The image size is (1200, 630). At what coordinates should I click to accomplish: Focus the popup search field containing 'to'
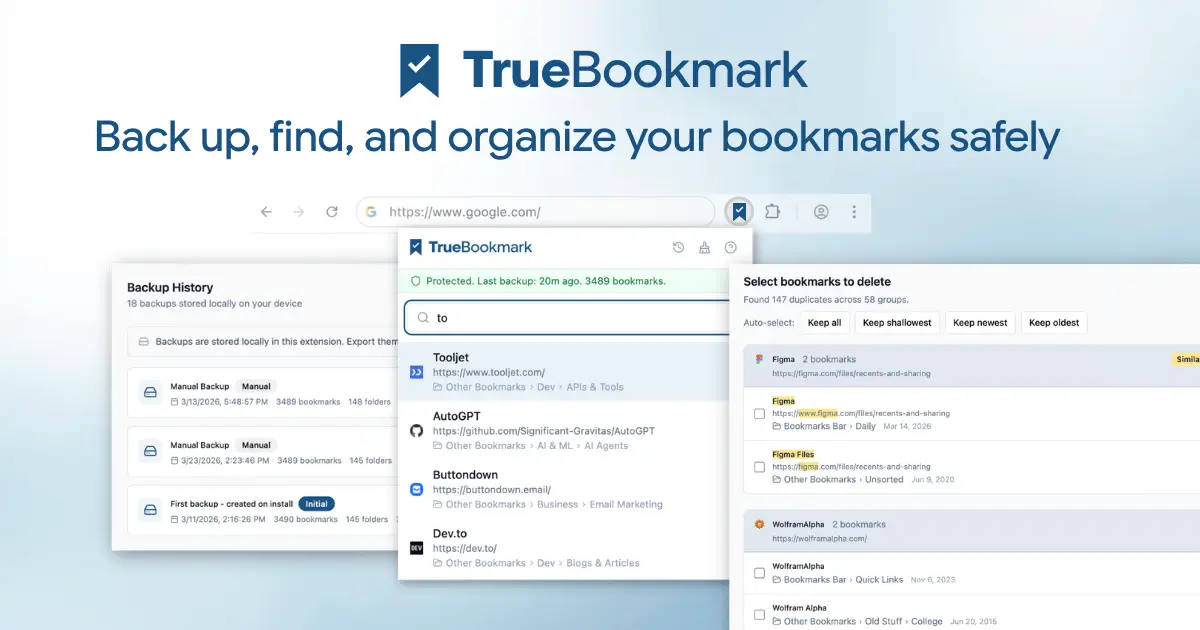(x=568, y=318)
